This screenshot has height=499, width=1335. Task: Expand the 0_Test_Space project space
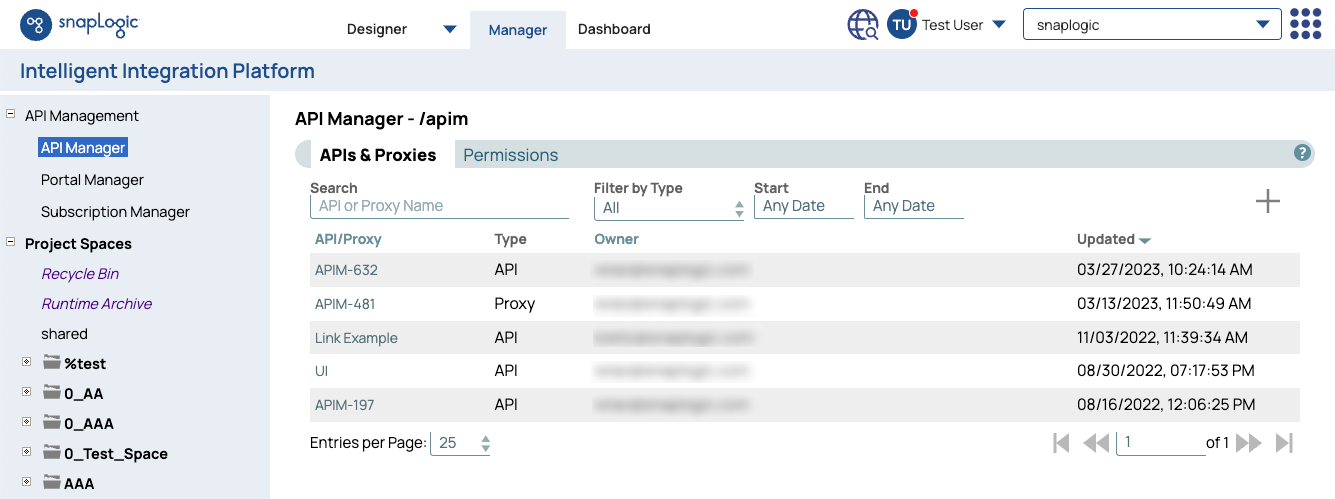click(27, 452)
